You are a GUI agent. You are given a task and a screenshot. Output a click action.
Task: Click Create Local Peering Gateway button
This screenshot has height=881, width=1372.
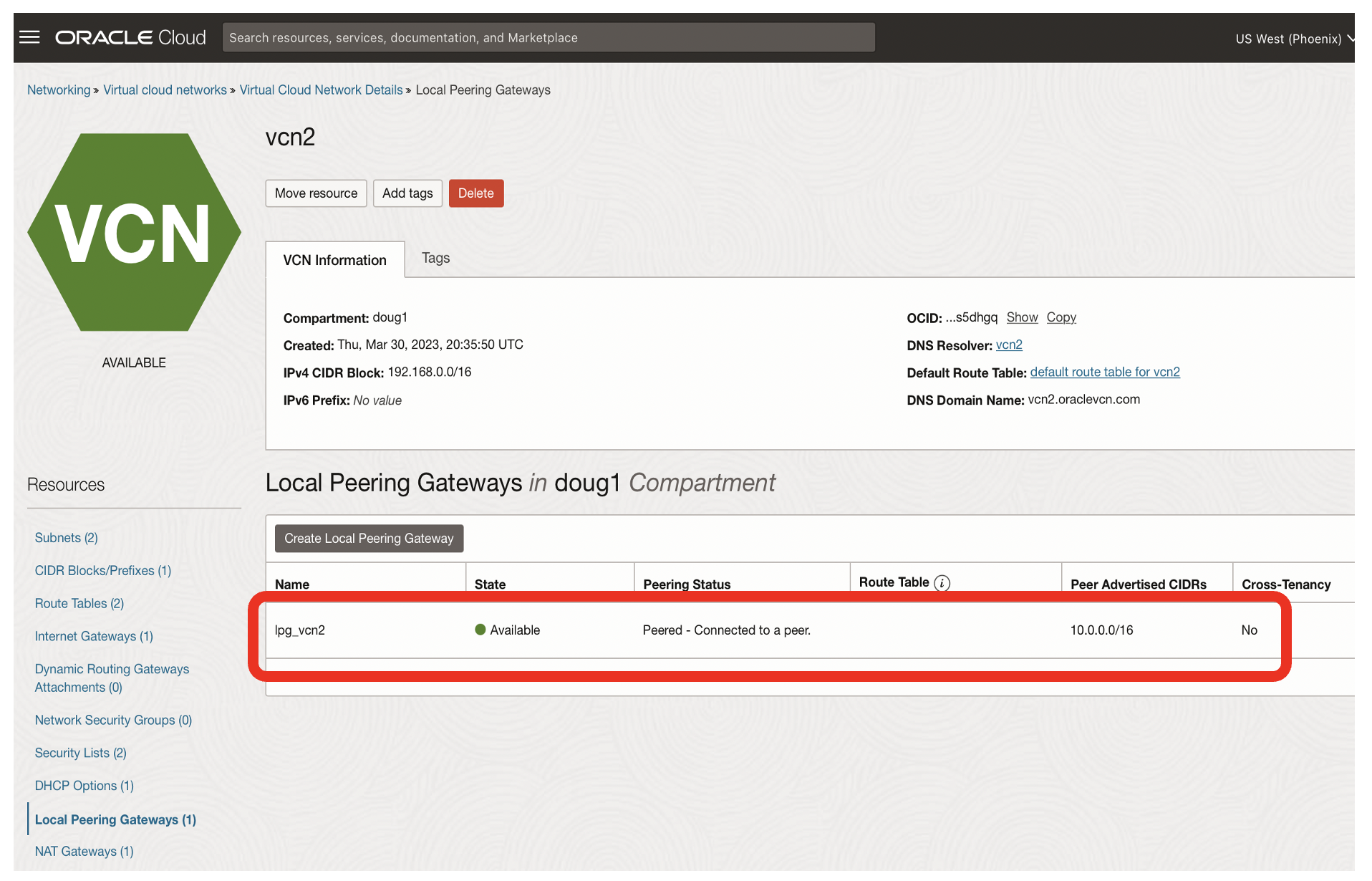click(369, 539)
